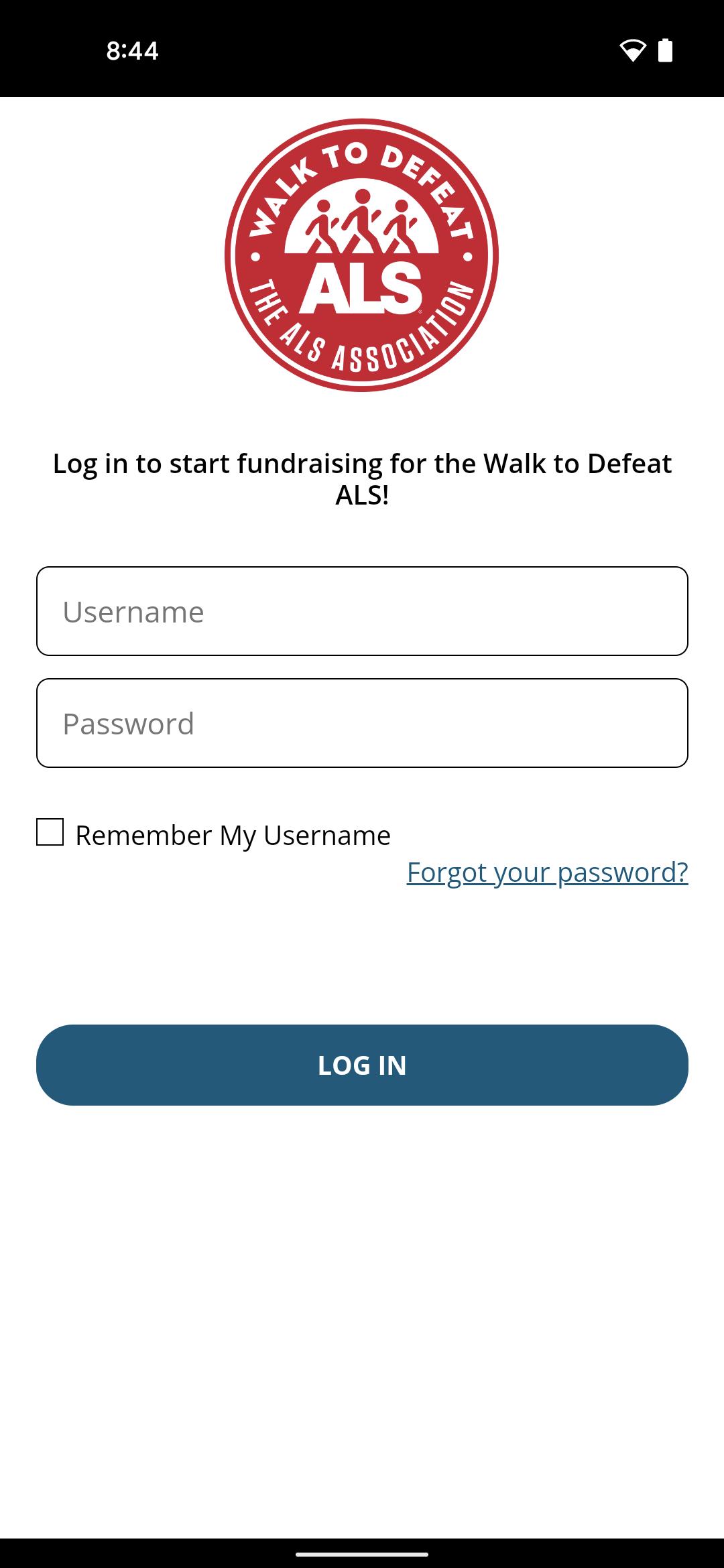Click the Remember My Username label
The height and width of the screenshot is (1568, 724).
233,834
